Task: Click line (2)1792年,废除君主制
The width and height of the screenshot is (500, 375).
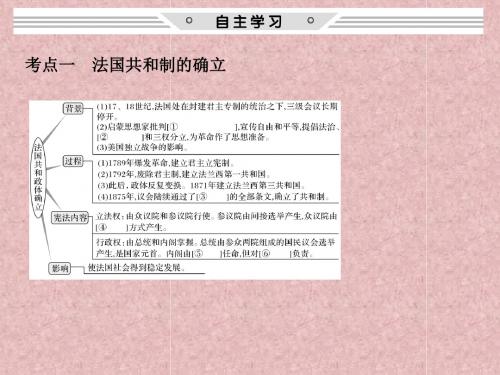Action: 184,174
